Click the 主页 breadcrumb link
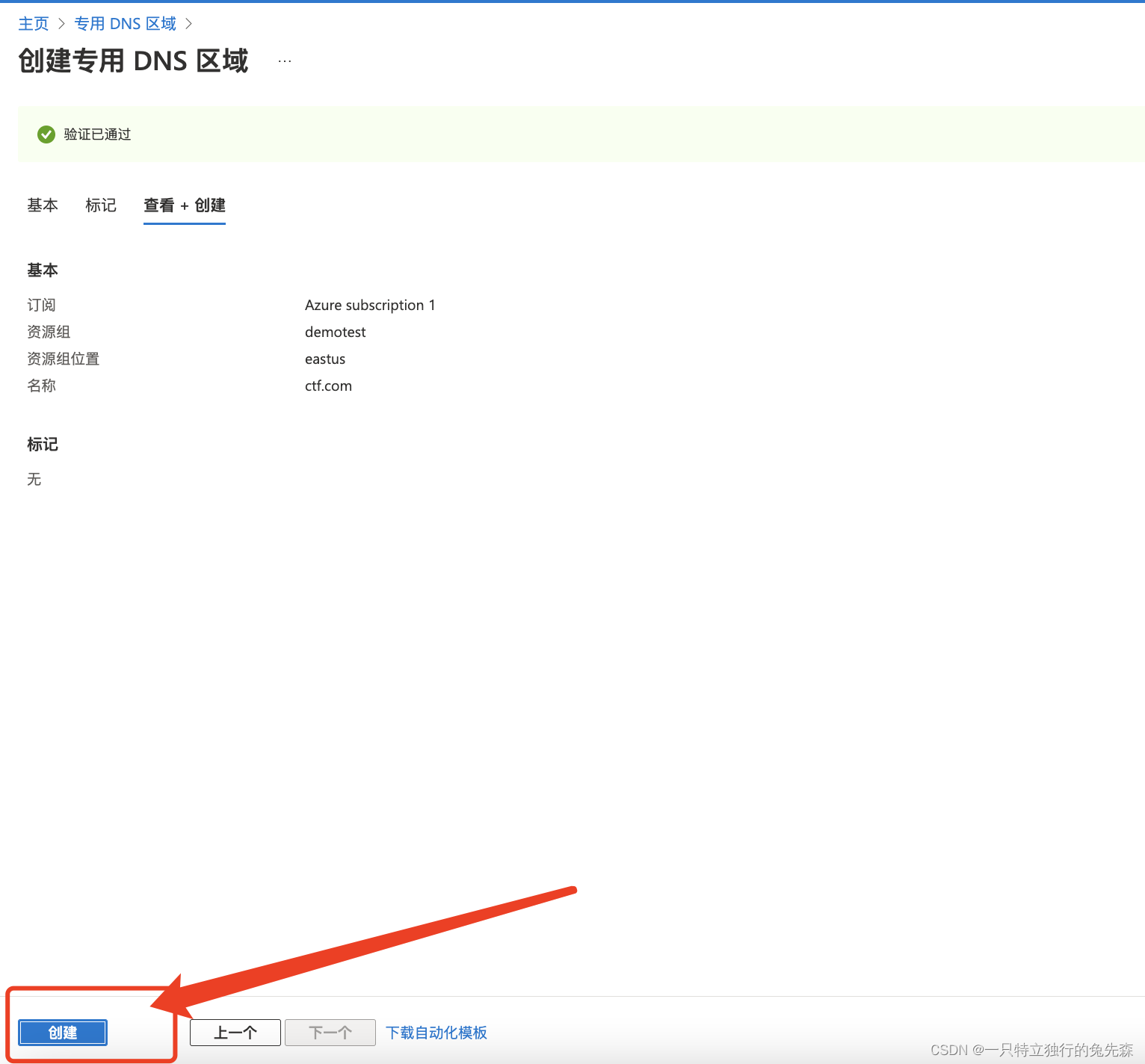This screenshot has height=1064, width=1145. 34,24
